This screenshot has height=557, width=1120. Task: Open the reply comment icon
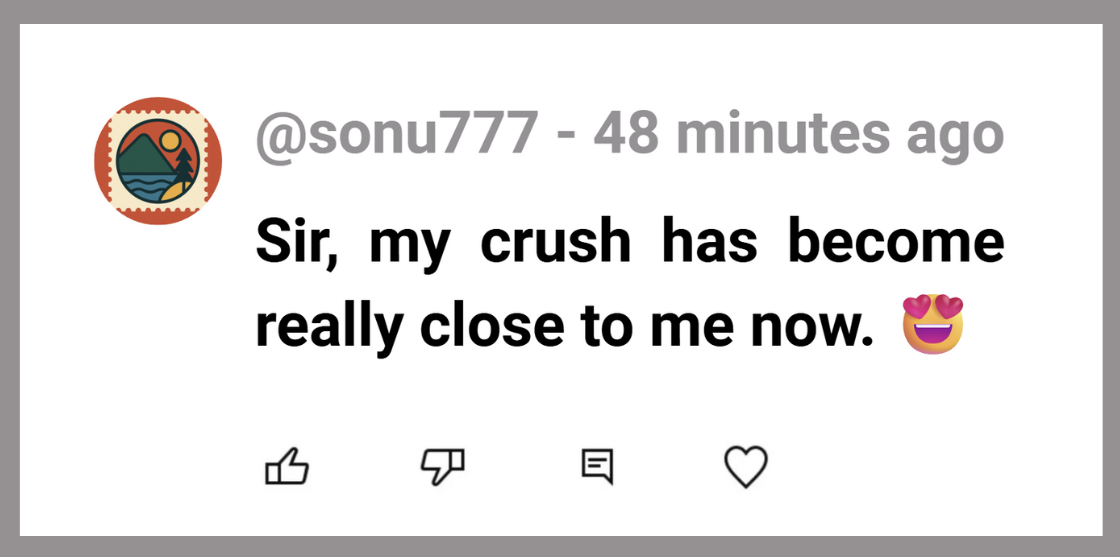click(597, 466)
